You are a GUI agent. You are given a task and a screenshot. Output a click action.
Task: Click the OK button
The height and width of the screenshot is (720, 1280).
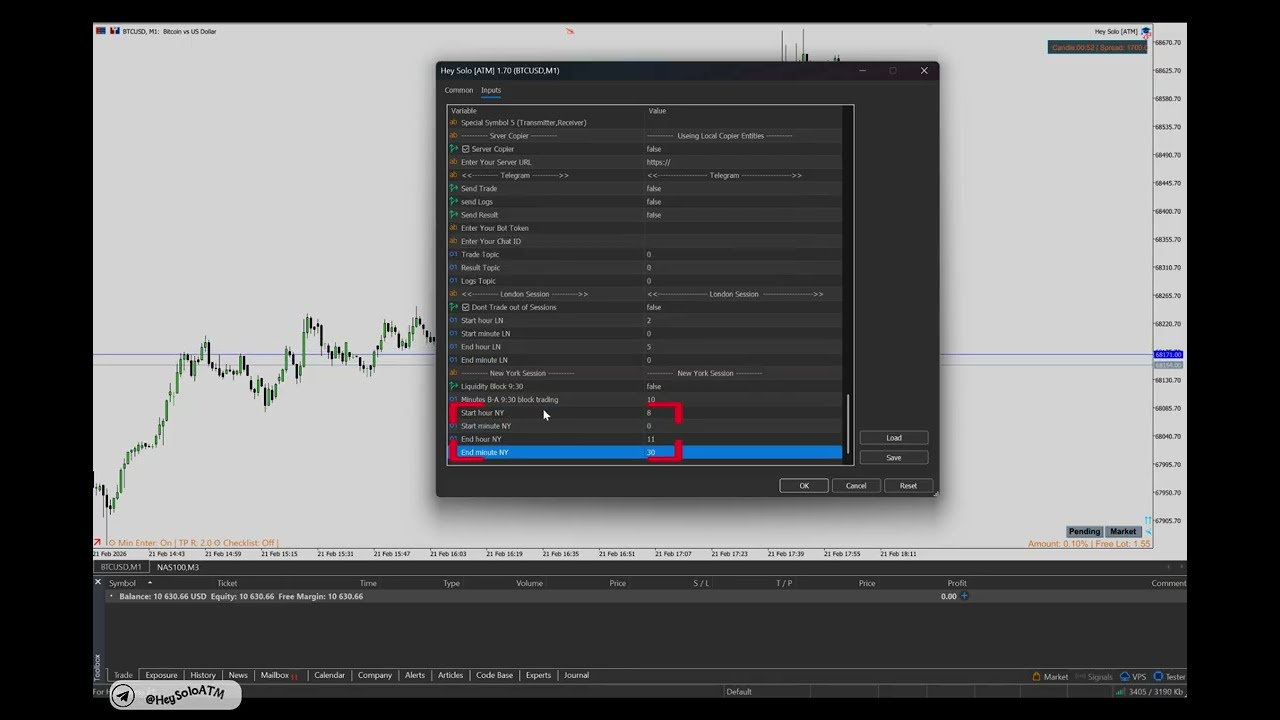click(804, 486)
